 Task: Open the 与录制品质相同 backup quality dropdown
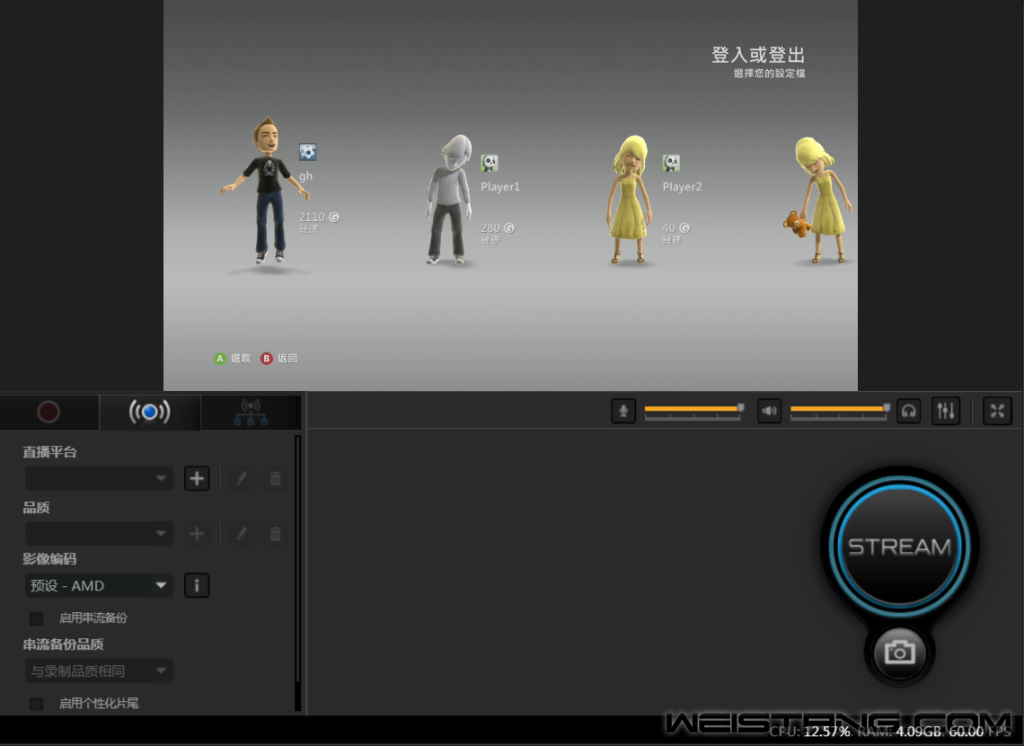(x=99, y=671)
